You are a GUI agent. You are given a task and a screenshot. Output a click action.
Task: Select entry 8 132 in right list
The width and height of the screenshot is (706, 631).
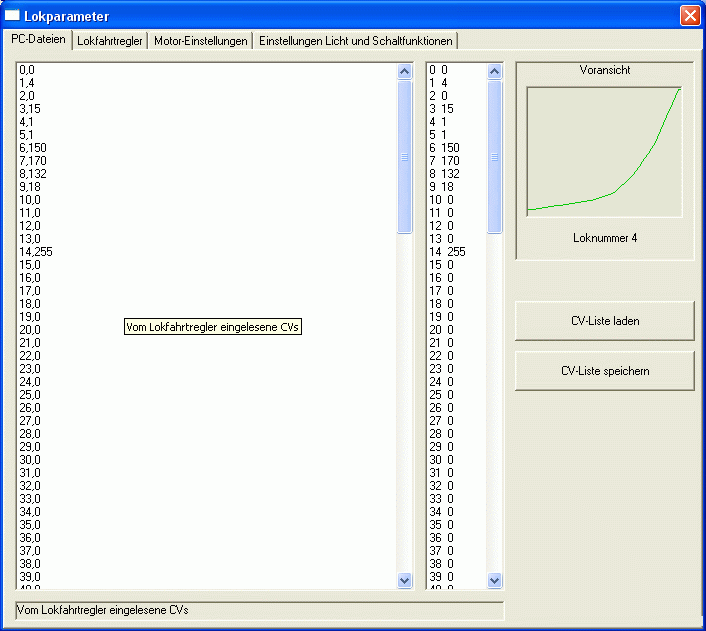coord(444,174)
